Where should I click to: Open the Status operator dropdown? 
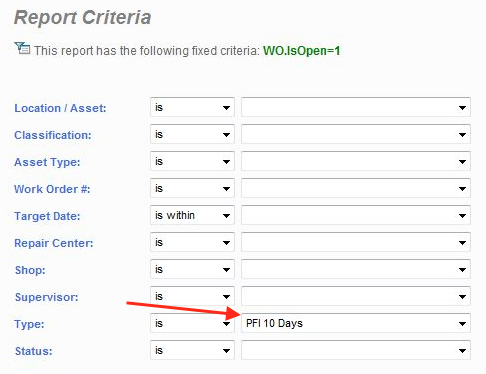pos(192,351)
